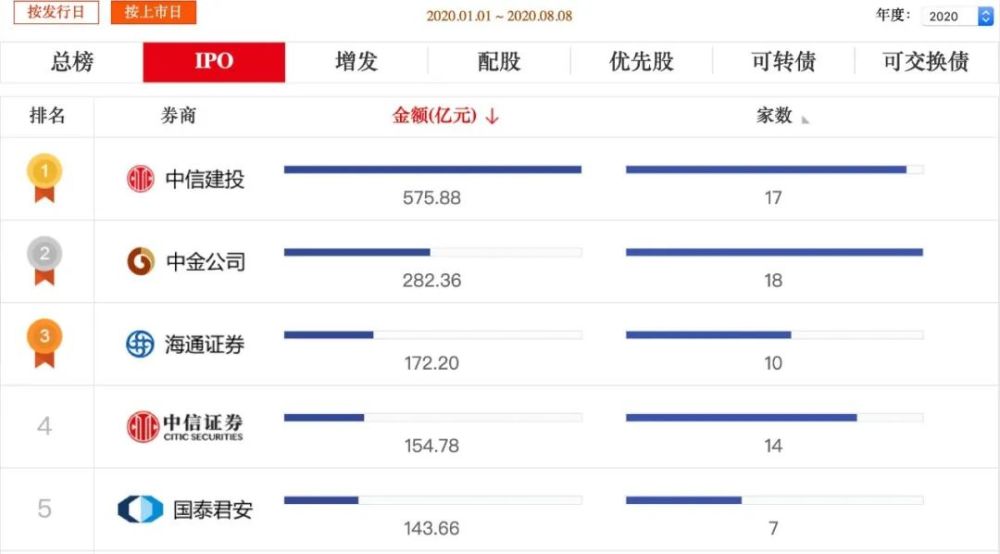The image size is (1000, 554).
Task: Toggle ranking by 按发行日
Action: point(56,12)
